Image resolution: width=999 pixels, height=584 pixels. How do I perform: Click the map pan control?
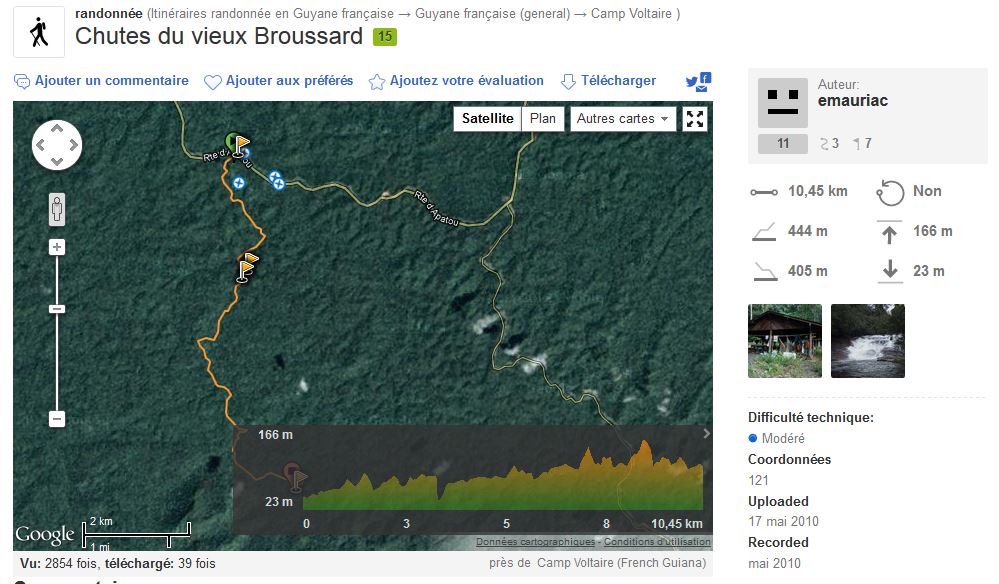(x=57, y=146)
